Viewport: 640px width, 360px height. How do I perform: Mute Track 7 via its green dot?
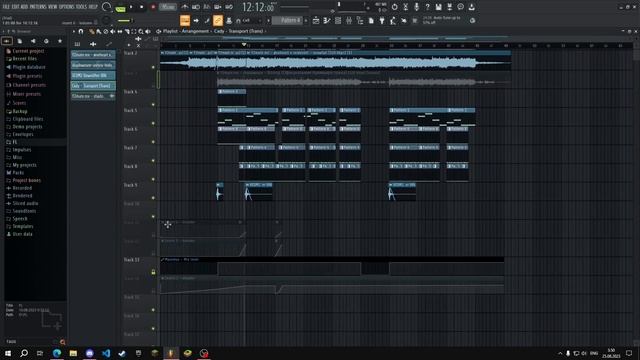point(153,160)
